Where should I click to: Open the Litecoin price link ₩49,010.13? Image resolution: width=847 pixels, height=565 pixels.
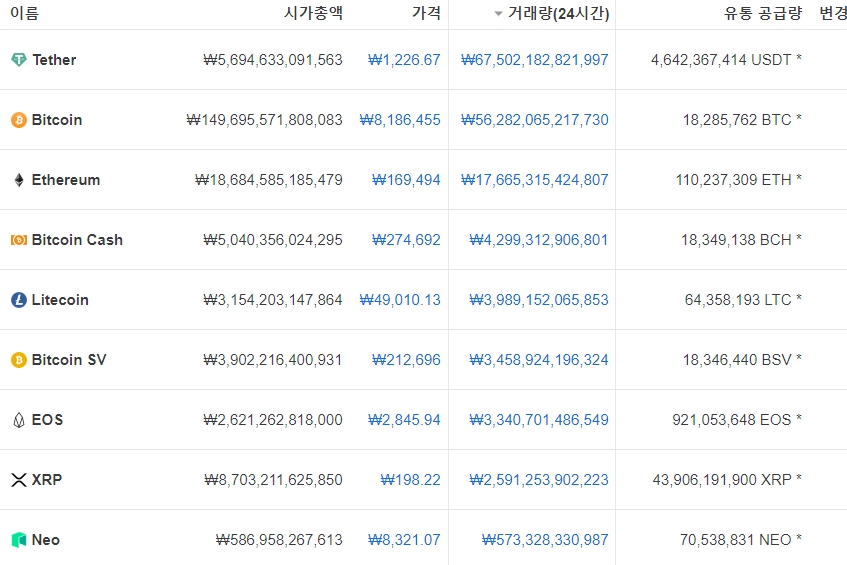[400, 300]
